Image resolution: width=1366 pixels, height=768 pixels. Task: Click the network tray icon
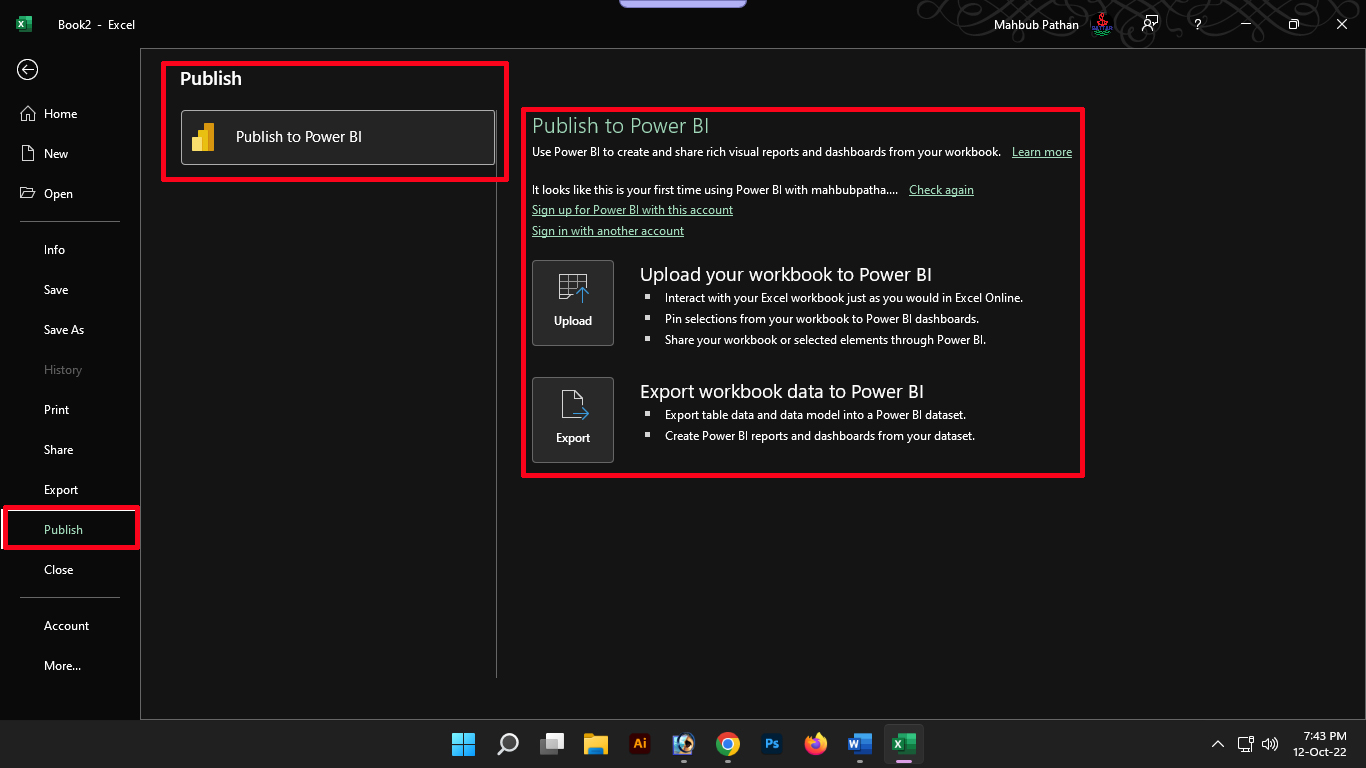click(x=1246, y=744)
